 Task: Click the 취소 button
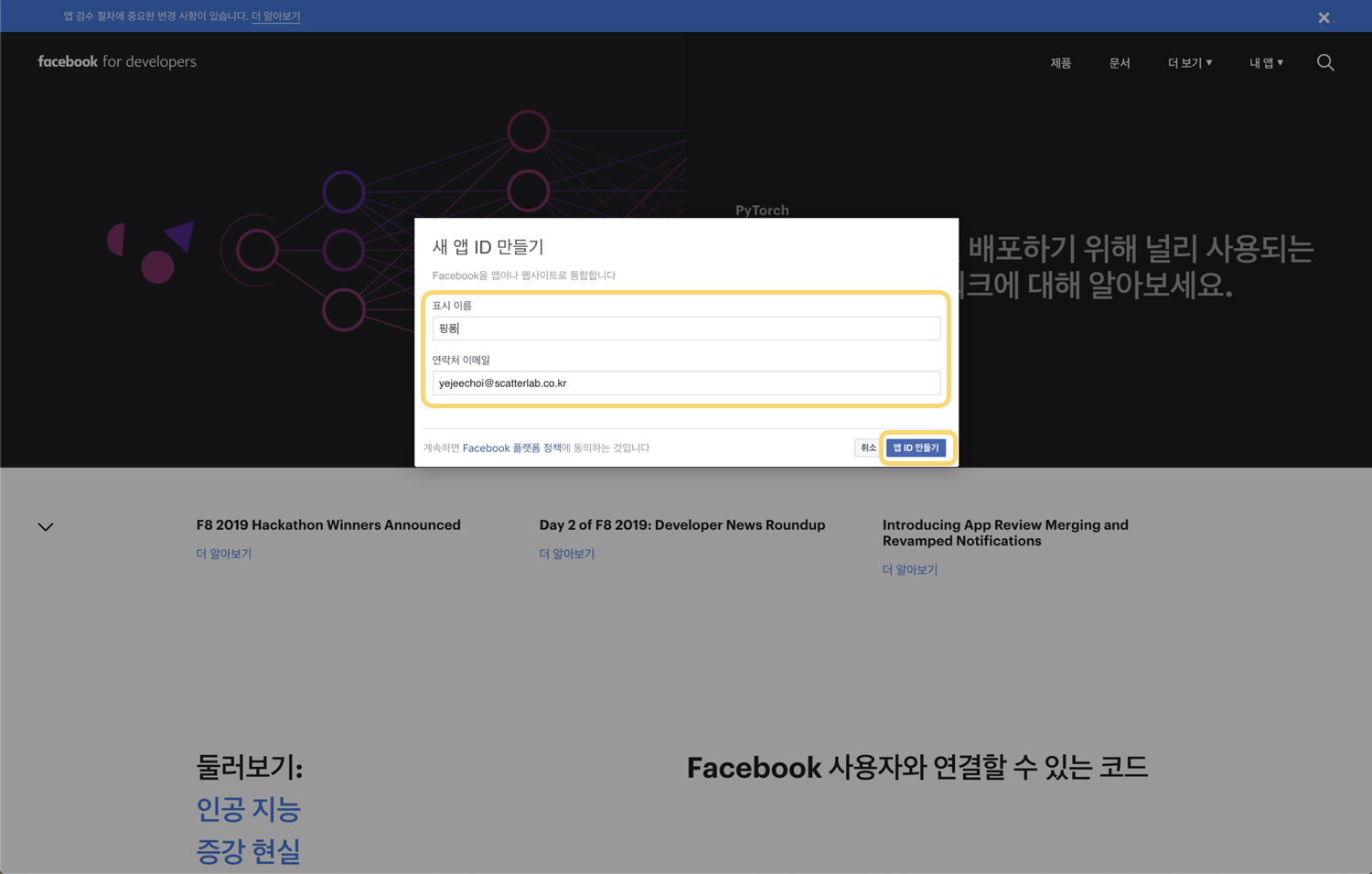867,448
